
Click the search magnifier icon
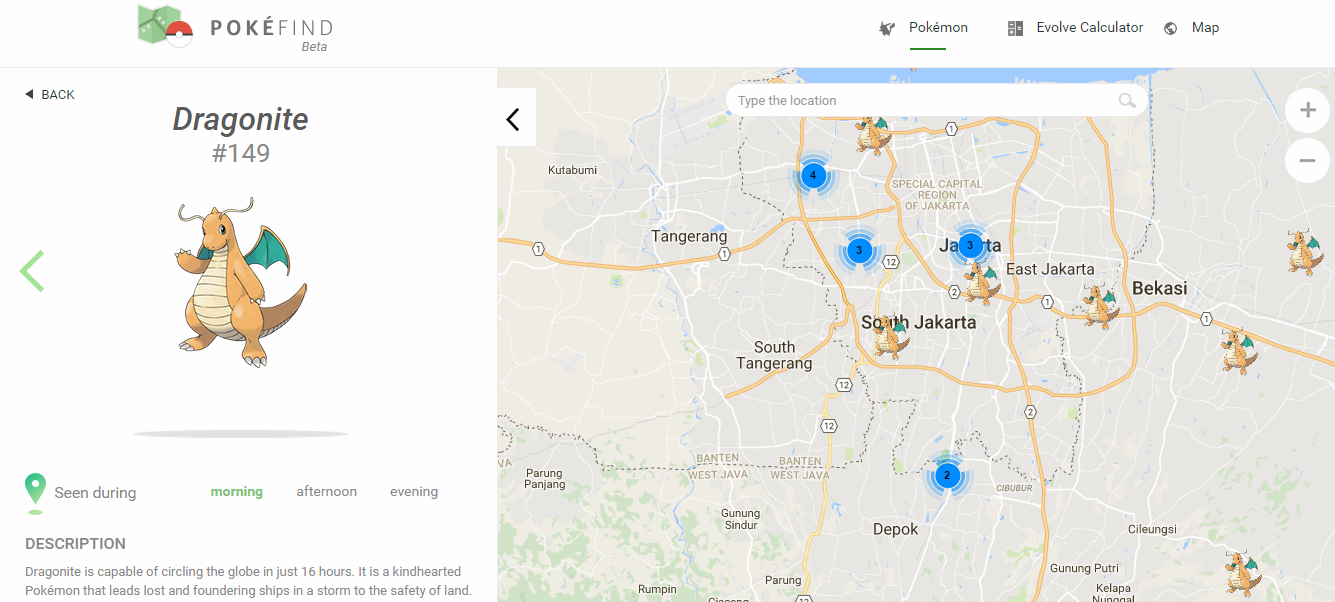[1127, 100]
